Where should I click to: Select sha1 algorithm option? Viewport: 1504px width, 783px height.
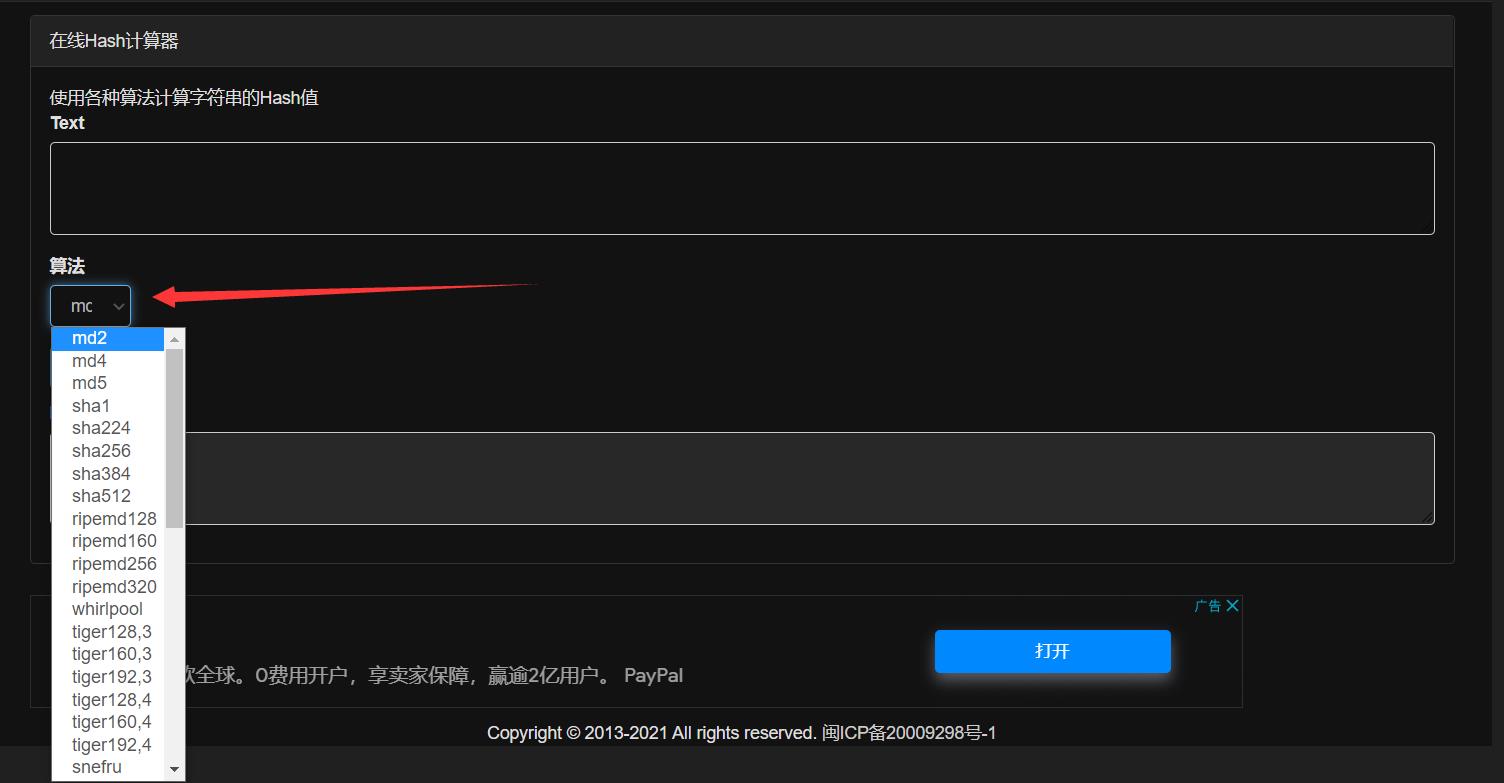pyautogui.click(x=108, y=406)
